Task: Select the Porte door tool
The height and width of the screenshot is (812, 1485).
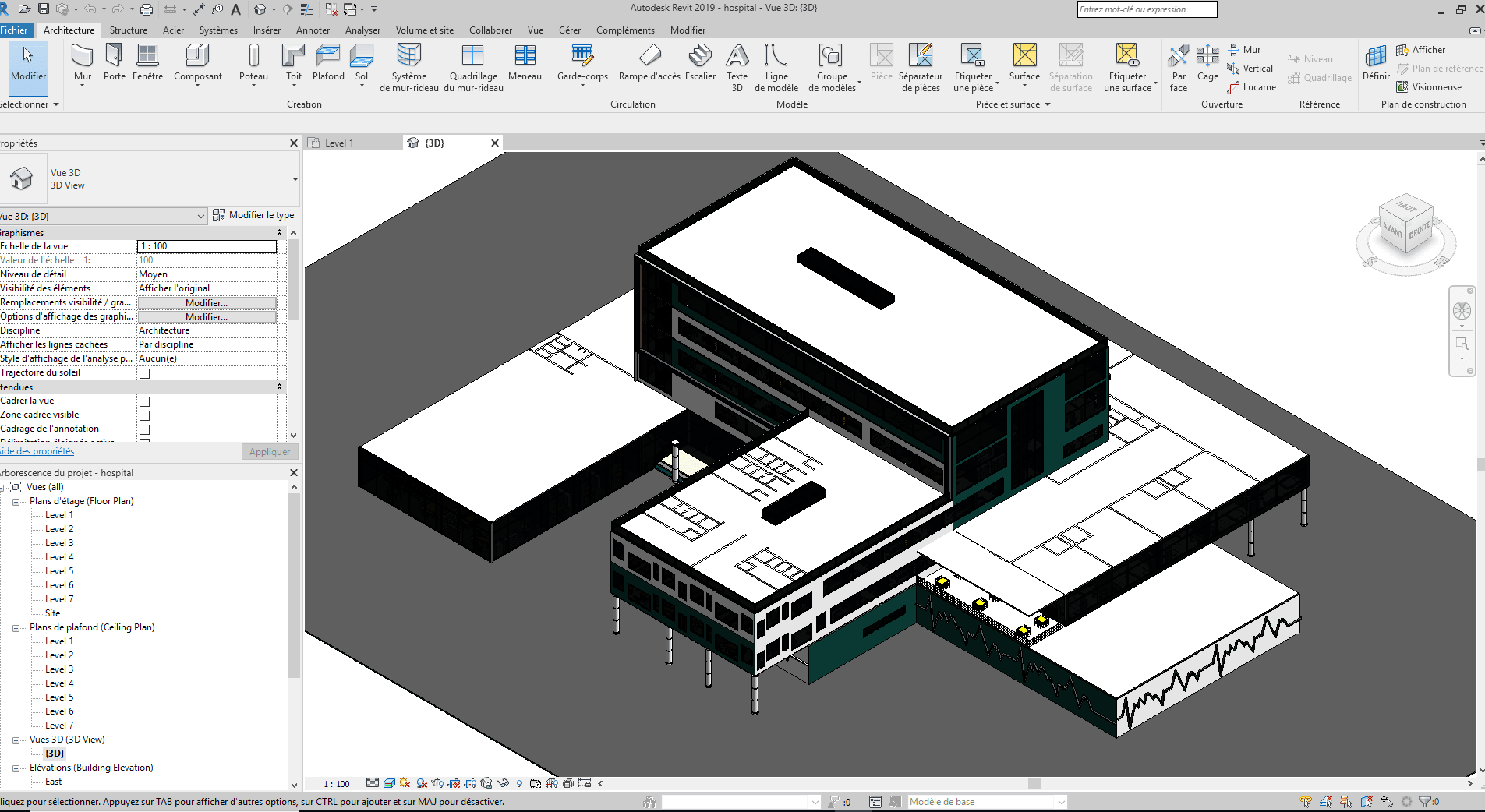Action: point(115,62)
